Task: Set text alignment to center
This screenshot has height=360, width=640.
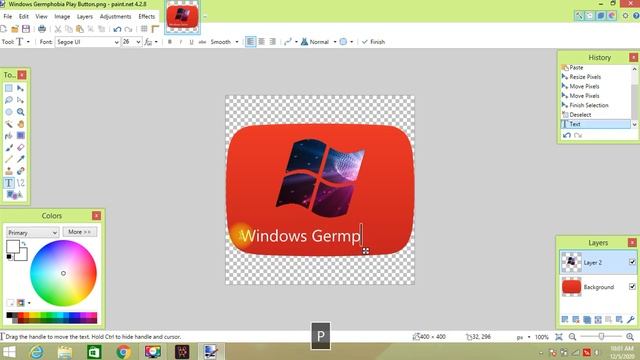Action: click(x=262, y=42)
